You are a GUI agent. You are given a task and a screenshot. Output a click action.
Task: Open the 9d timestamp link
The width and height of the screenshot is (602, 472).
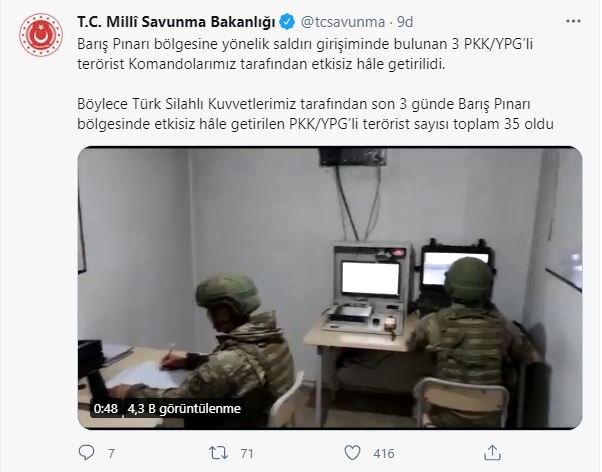point(405,22)
